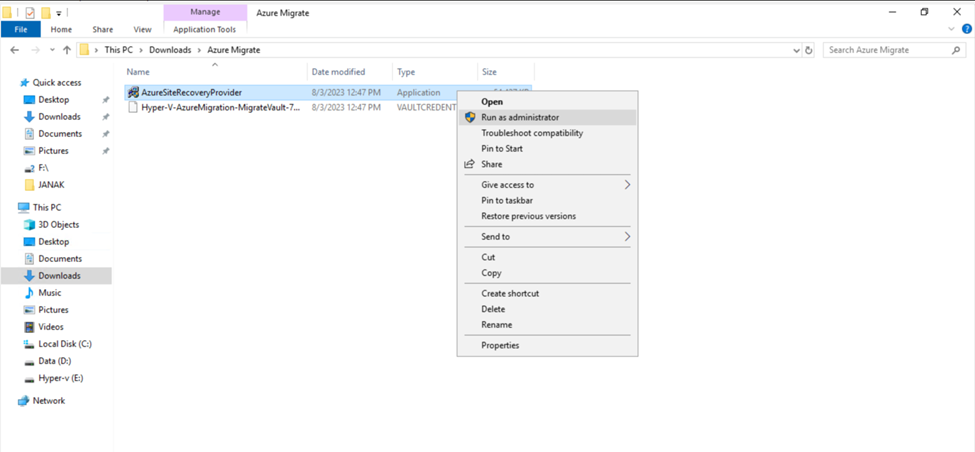The image size is (975, 452).
Task: Click the Help question mark icon
Action: coord(967,29)
